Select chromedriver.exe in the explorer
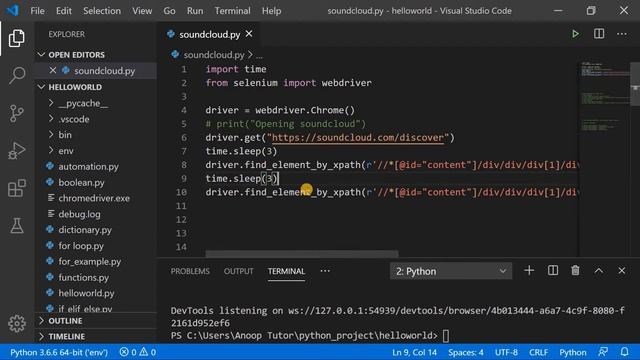640x360 pixels. 94,198
